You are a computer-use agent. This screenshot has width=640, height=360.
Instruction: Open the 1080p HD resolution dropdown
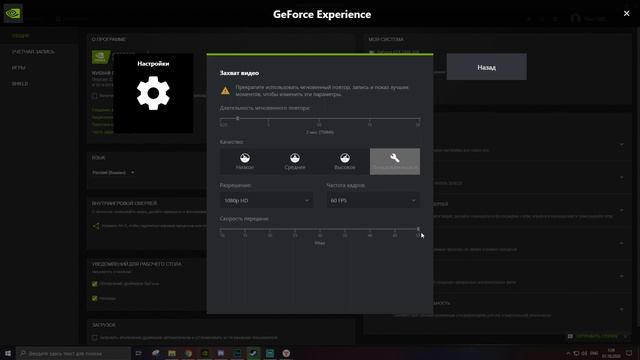[x=267, y=200]
